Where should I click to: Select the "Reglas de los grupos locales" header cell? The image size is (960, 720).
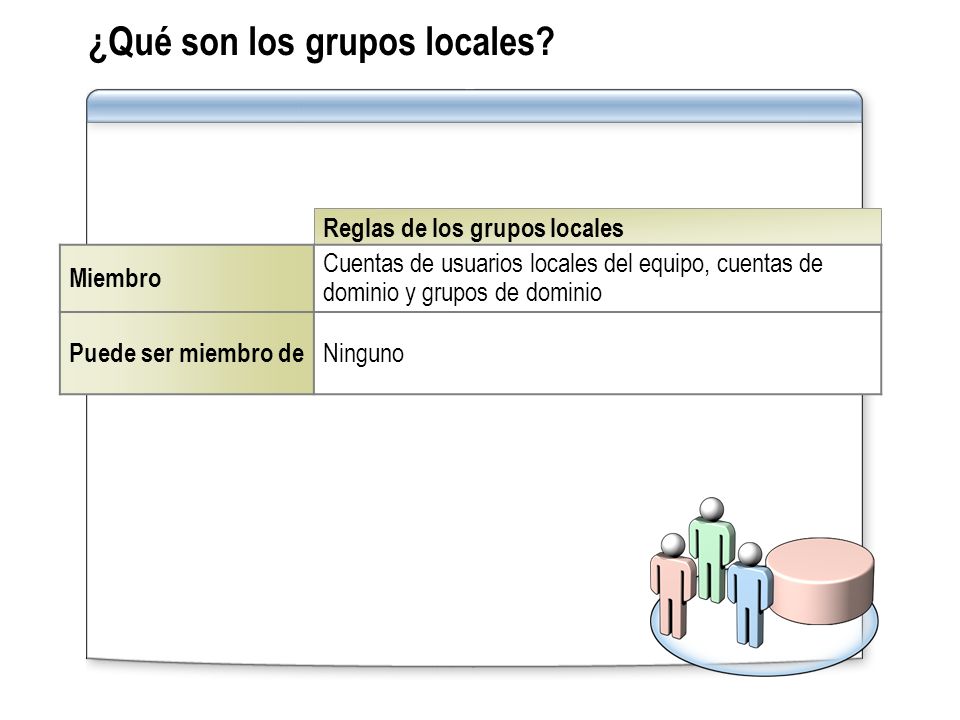598,227
